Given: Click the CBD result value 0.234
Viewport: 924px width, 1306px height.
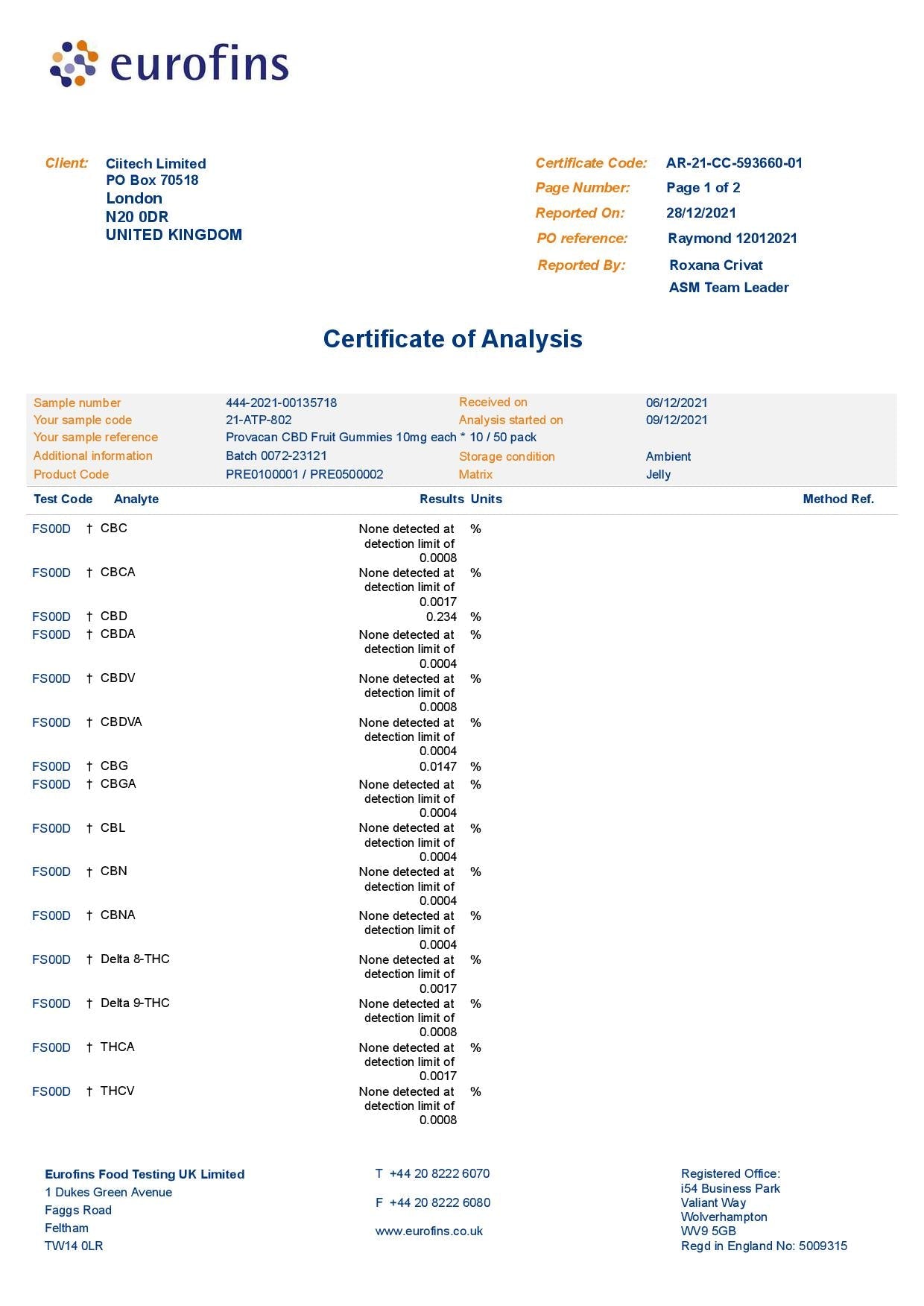Looking at the screenshot, I should click(x=441, y=616).
